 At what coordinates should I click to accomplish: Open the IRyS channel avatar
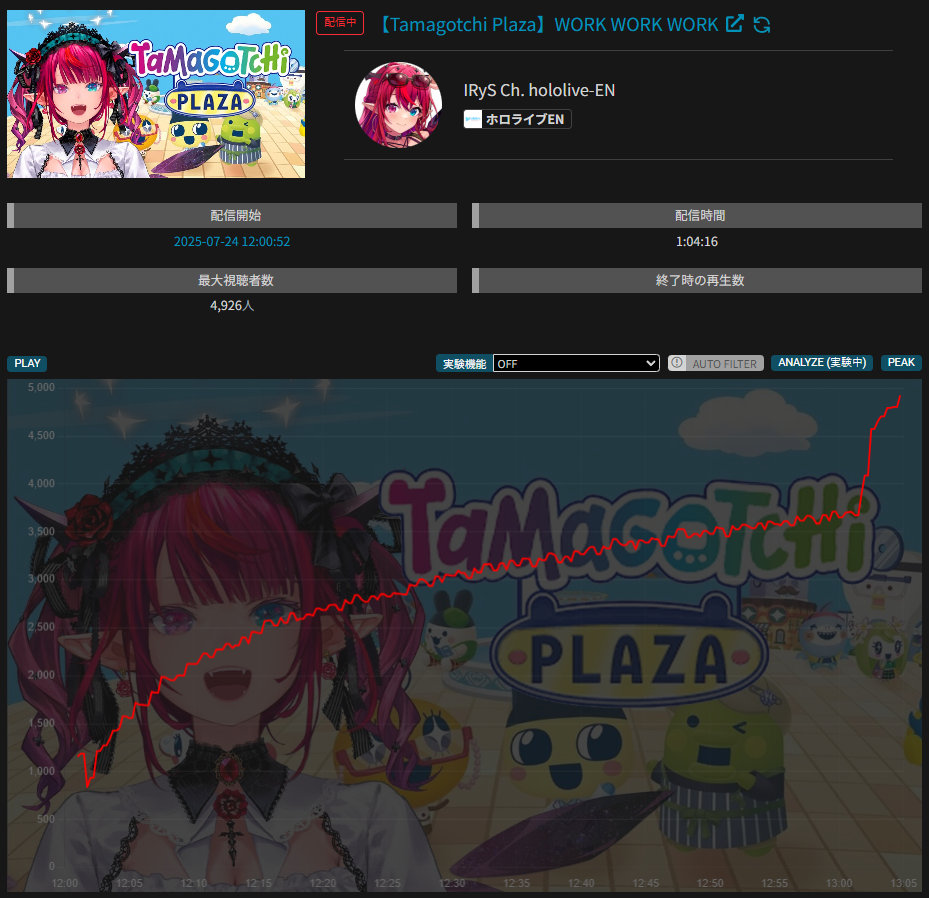(x=398, y=105)
